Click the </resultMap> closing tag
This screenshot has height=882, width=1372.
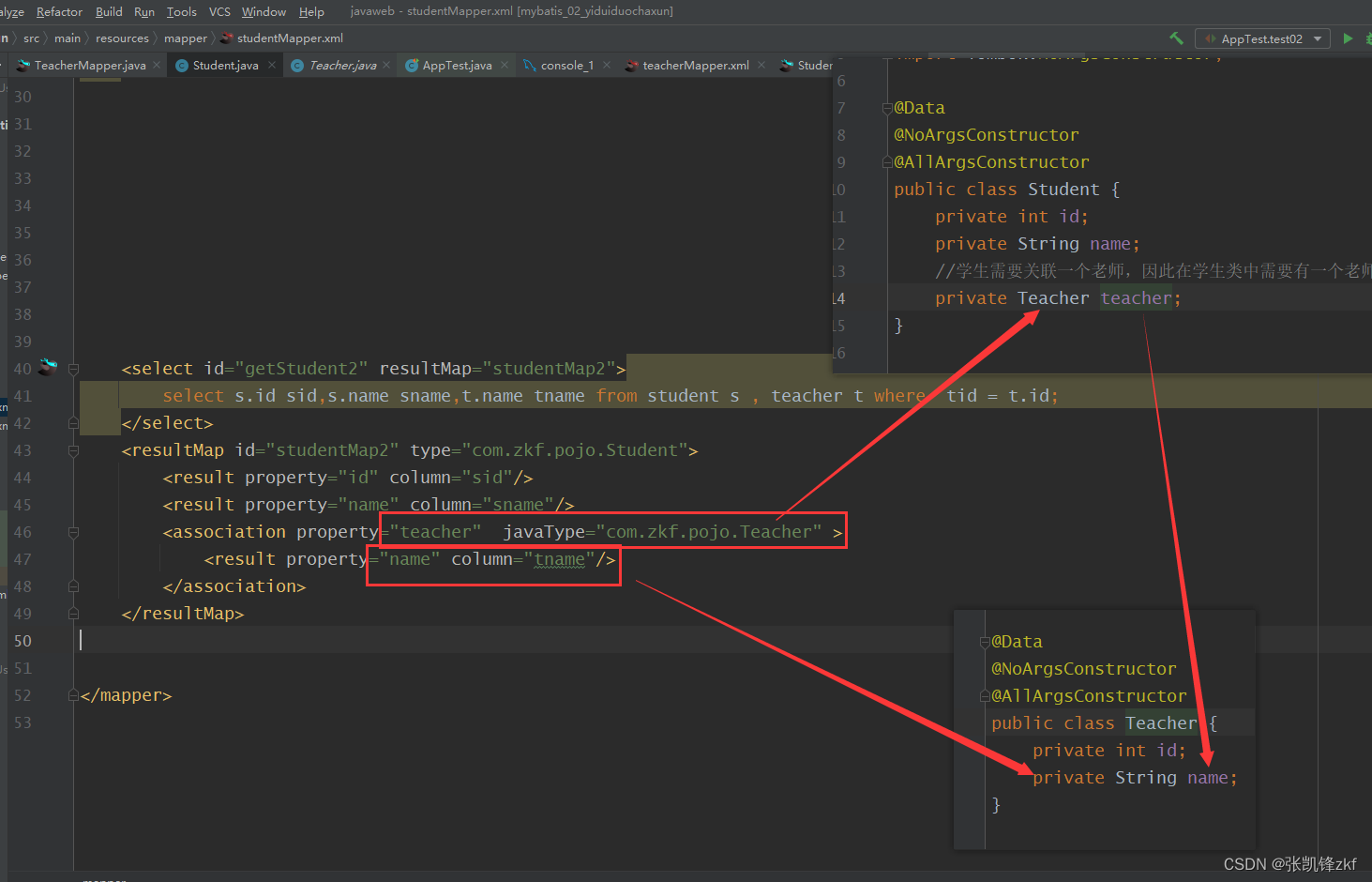tap(183, 614)
